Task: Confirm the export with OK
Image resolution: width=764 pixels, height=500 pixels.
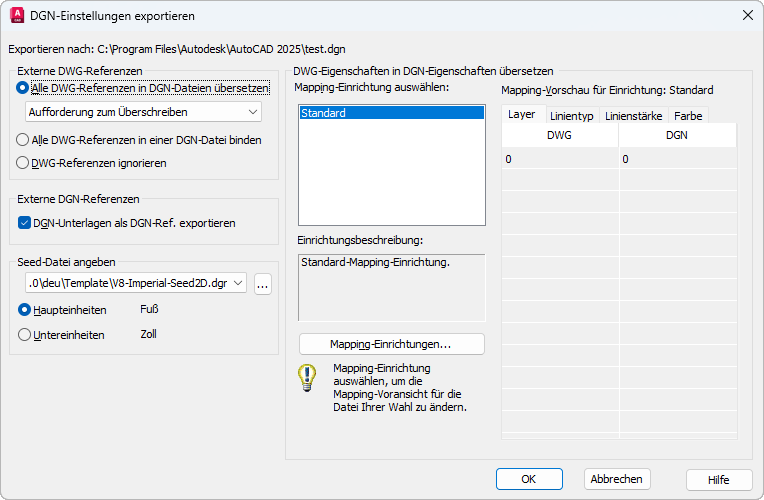Action: (528, 479)
